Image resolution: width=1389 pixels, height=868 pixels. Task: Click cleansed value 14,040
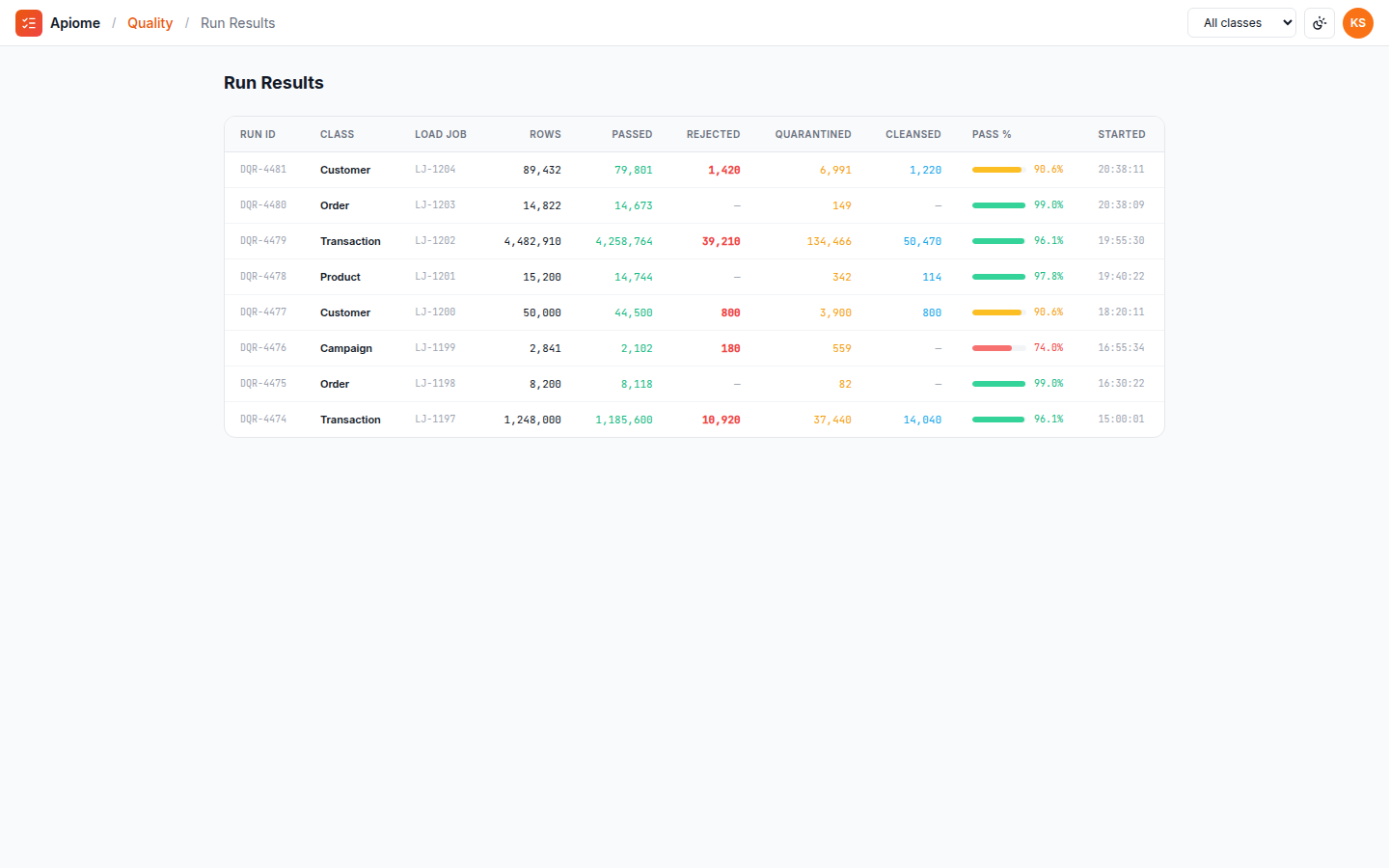coord(922,420)
